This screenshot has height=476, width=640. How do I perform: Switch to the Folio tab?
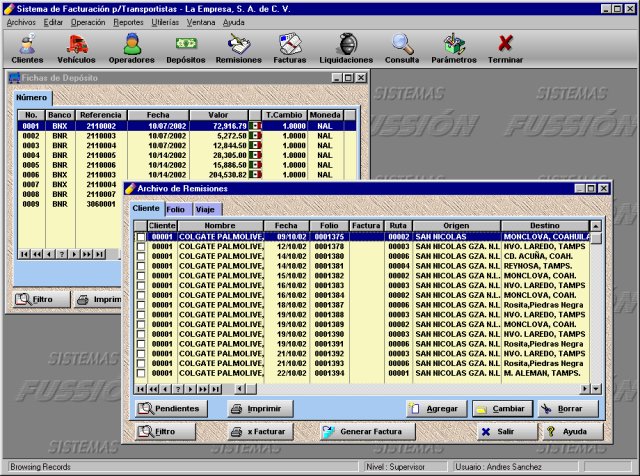coord(176,210)
